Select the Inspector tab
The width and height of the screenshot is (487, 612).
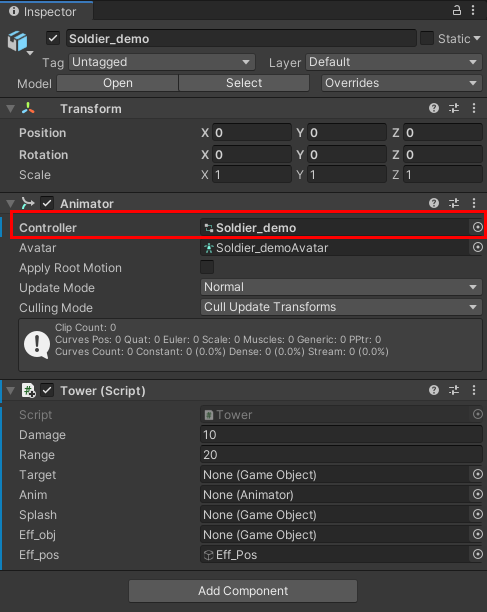click(46, 11)
